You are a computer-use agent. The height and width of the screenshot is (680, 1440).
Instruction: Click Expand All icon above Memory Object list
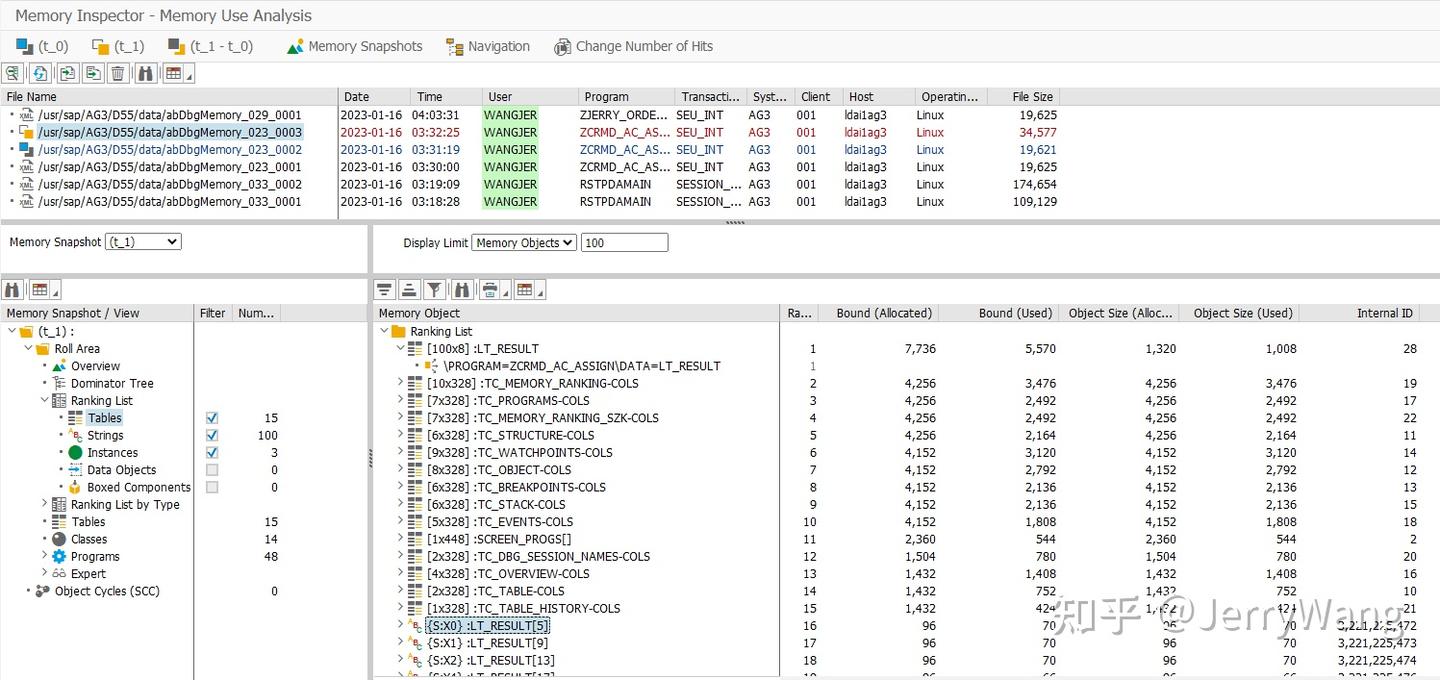click(384, 289)
